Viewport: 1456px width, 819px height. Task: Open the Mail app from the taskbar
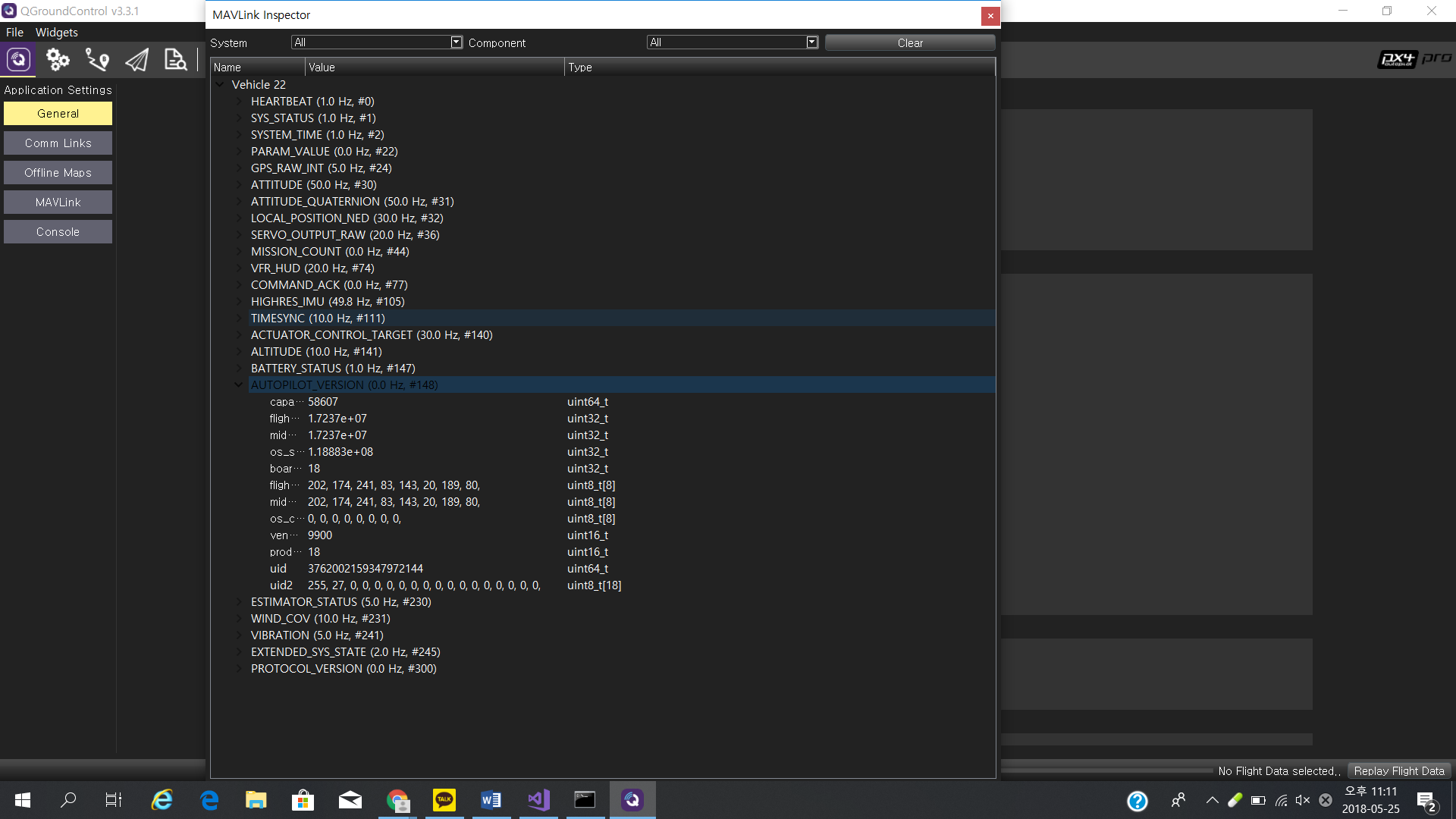(350, 799)
